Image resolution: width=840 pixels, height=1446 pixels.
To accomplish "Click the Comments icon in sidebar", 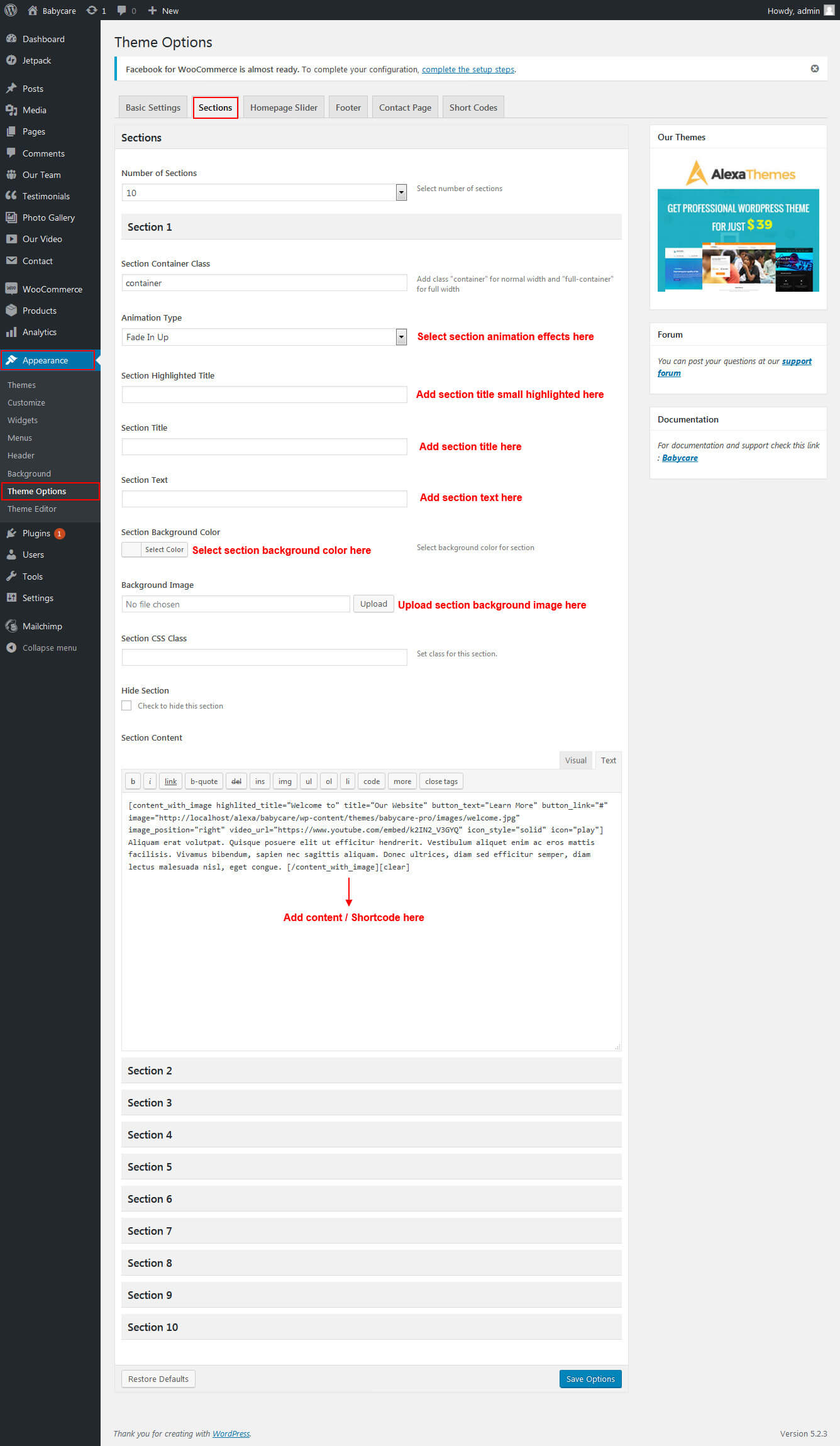I will tap(11, 153).
